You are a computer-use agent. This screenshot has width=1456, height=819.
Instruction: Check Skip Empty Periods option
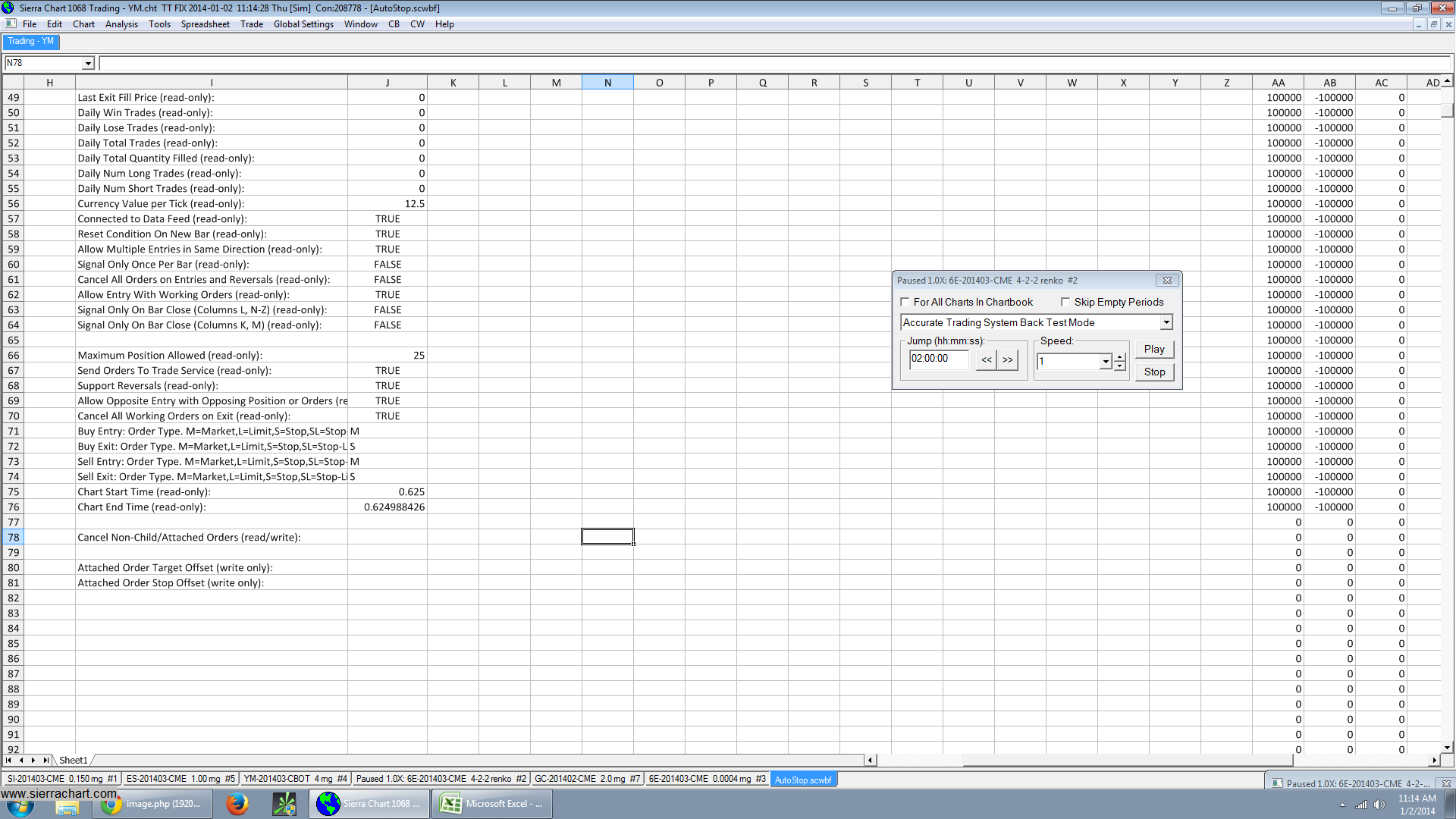[x=1065, y=302]
